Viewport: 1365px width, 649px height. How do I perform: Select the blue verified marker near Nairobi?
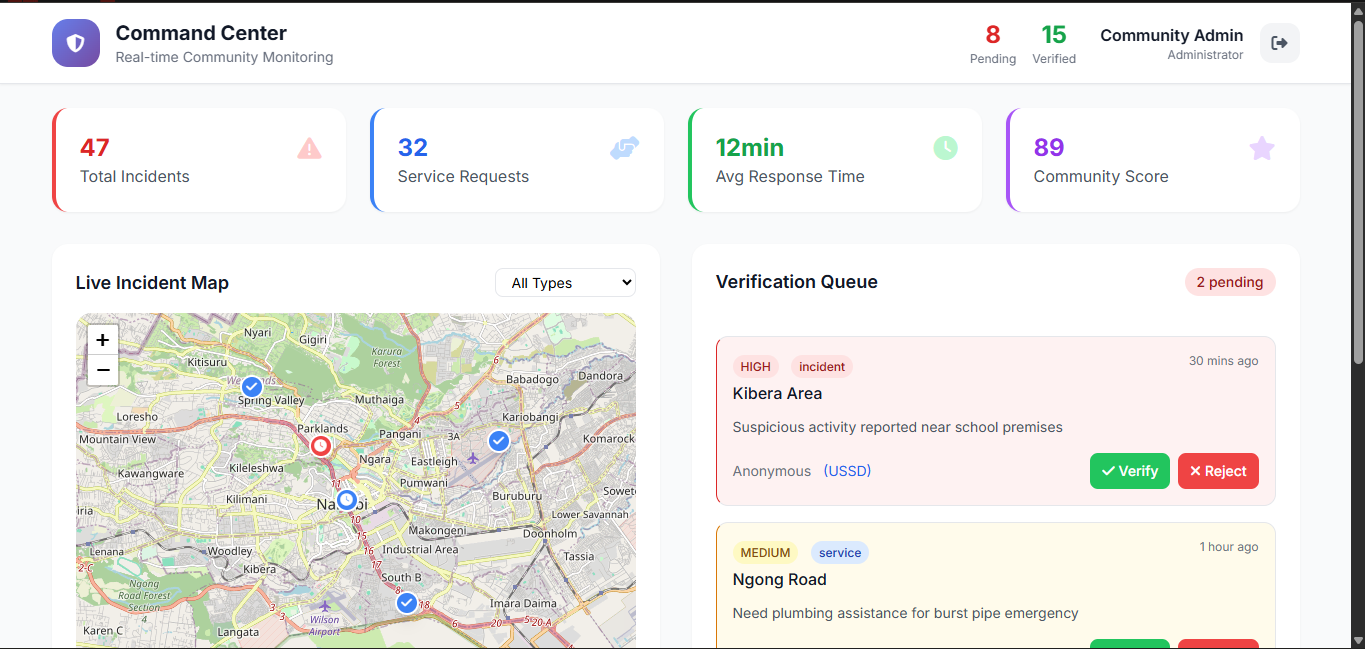[x=346, y=499]
